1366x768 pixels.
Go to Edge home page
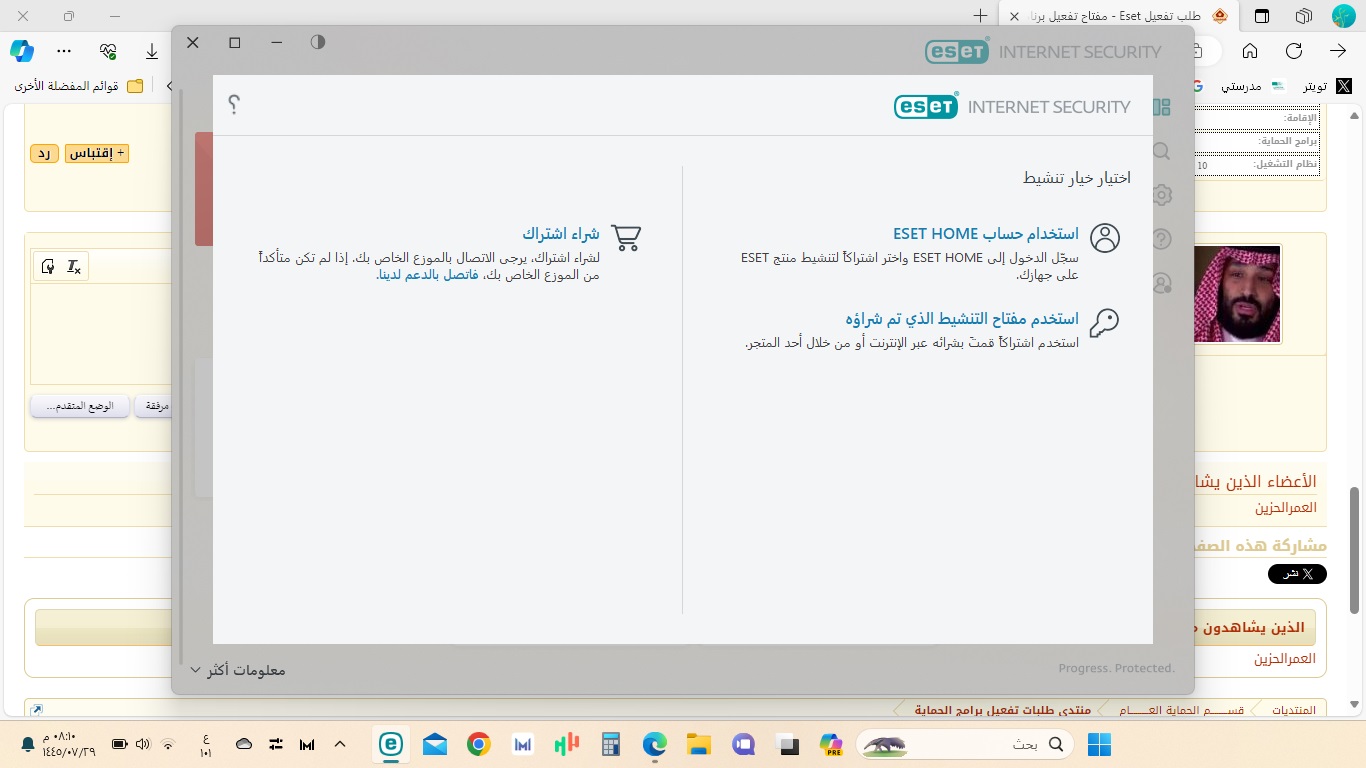1250,51
